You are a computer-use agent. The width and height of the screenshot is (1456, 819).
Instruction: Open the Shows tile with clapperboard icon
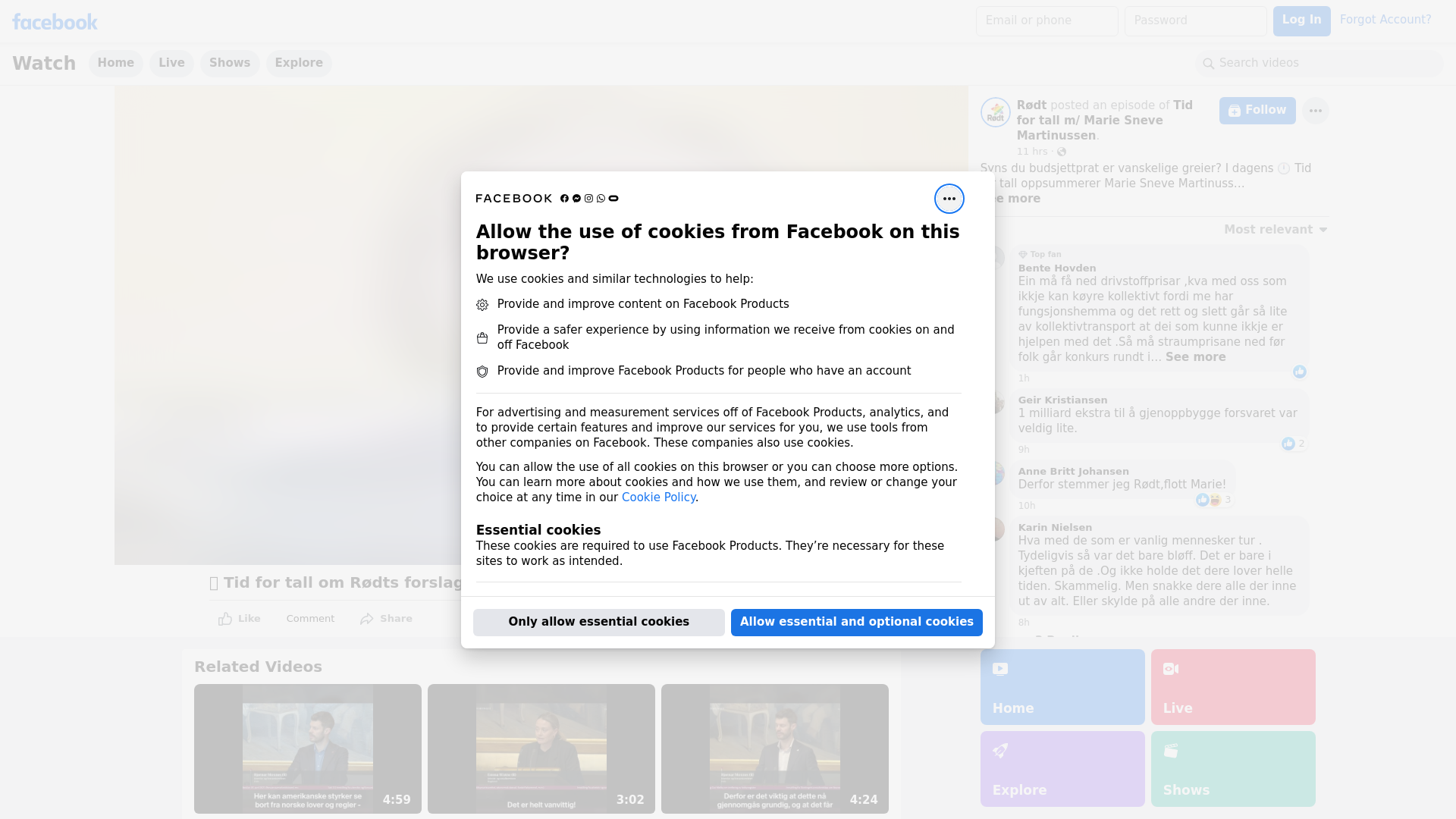tap(1232, 768)
